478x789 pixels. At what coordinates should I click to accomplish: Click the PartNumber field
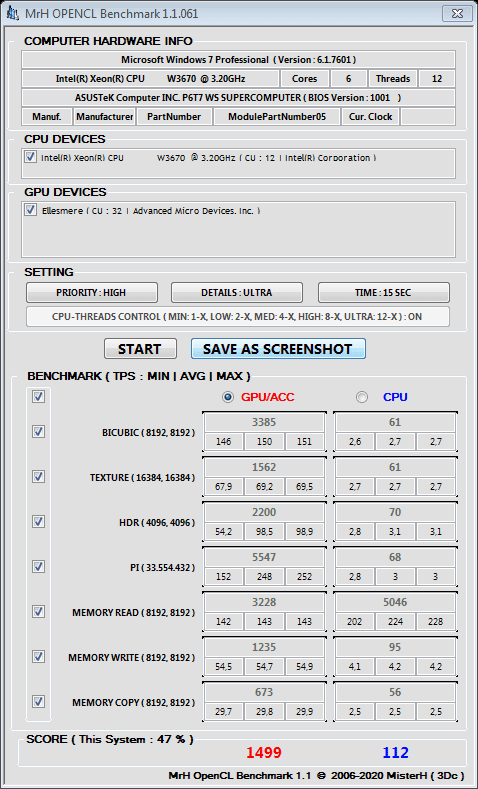tap(174, 117)
